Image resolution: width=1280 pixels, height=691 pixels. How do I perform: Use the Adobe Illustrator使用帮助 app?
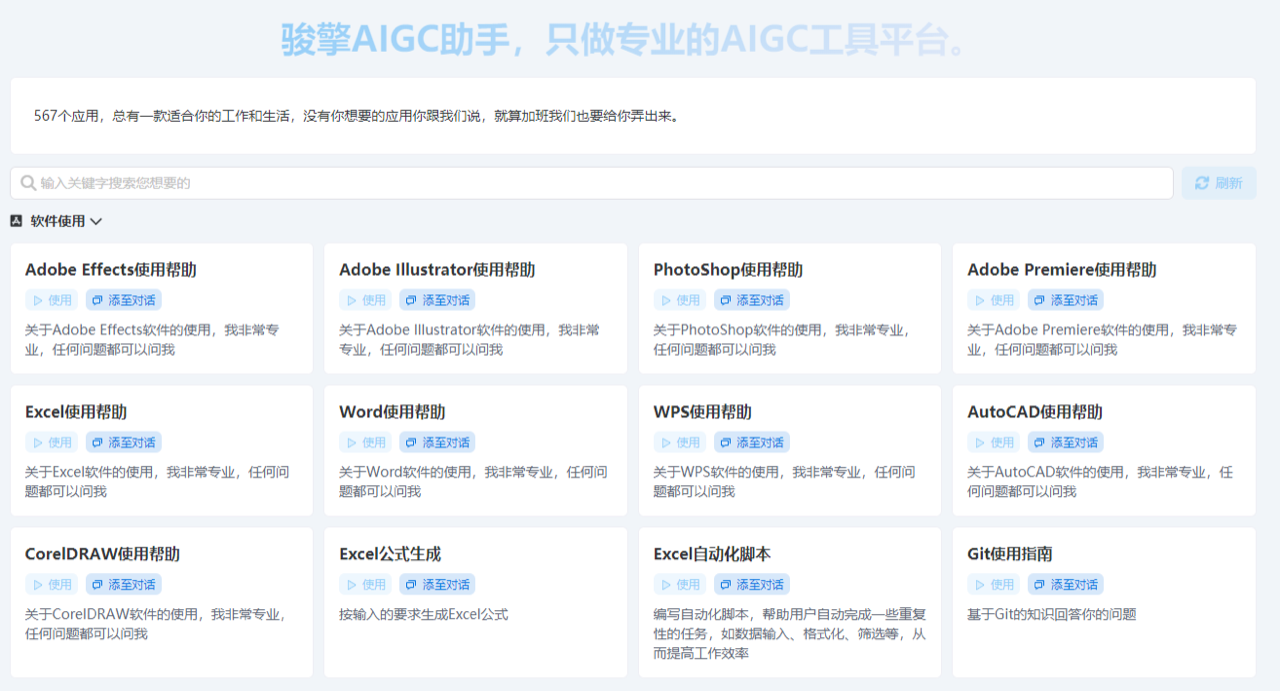pyautogui.click(x=366, y=300)
